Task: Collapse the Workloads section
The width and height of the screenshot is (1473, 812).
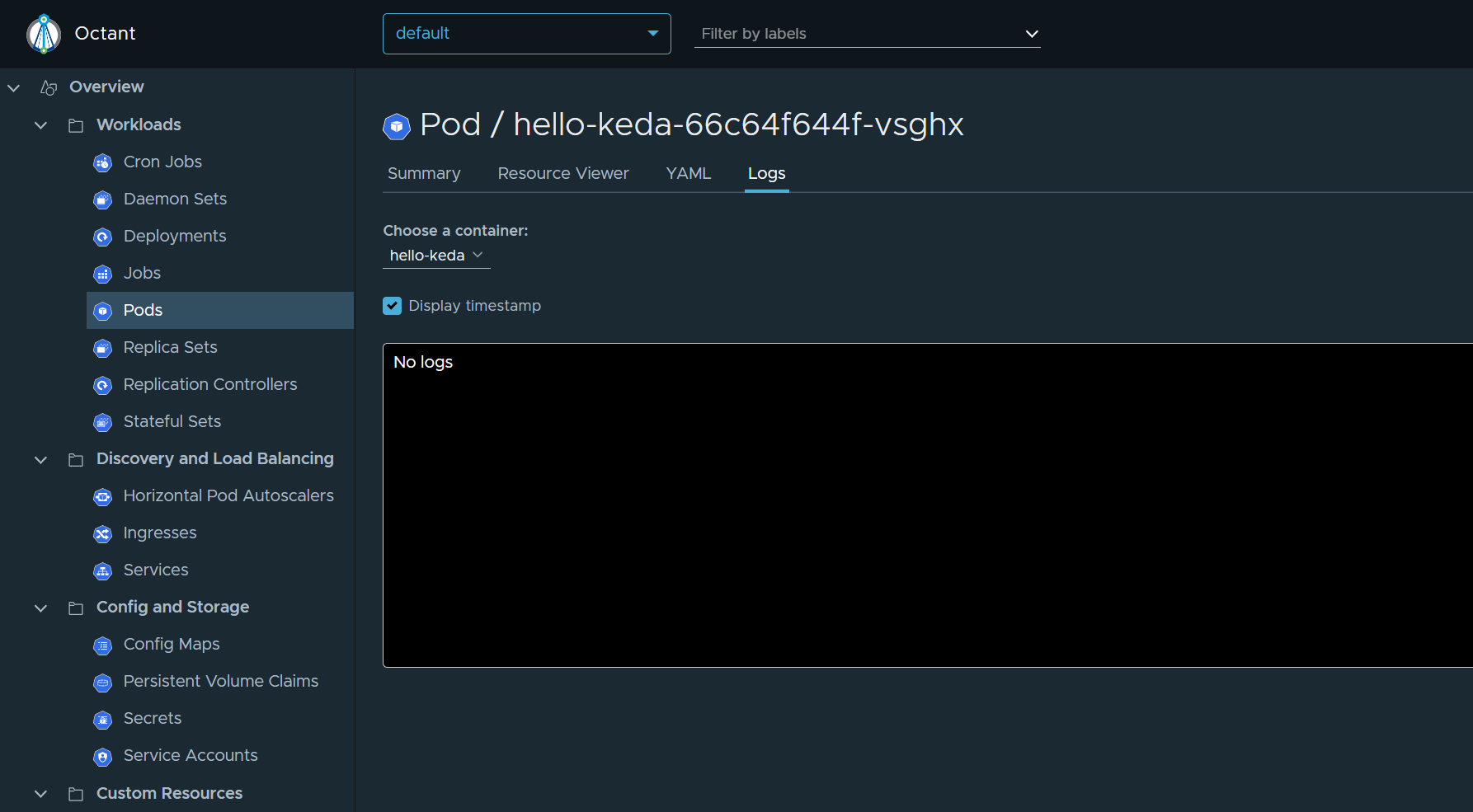Action: tap(40, 124)
